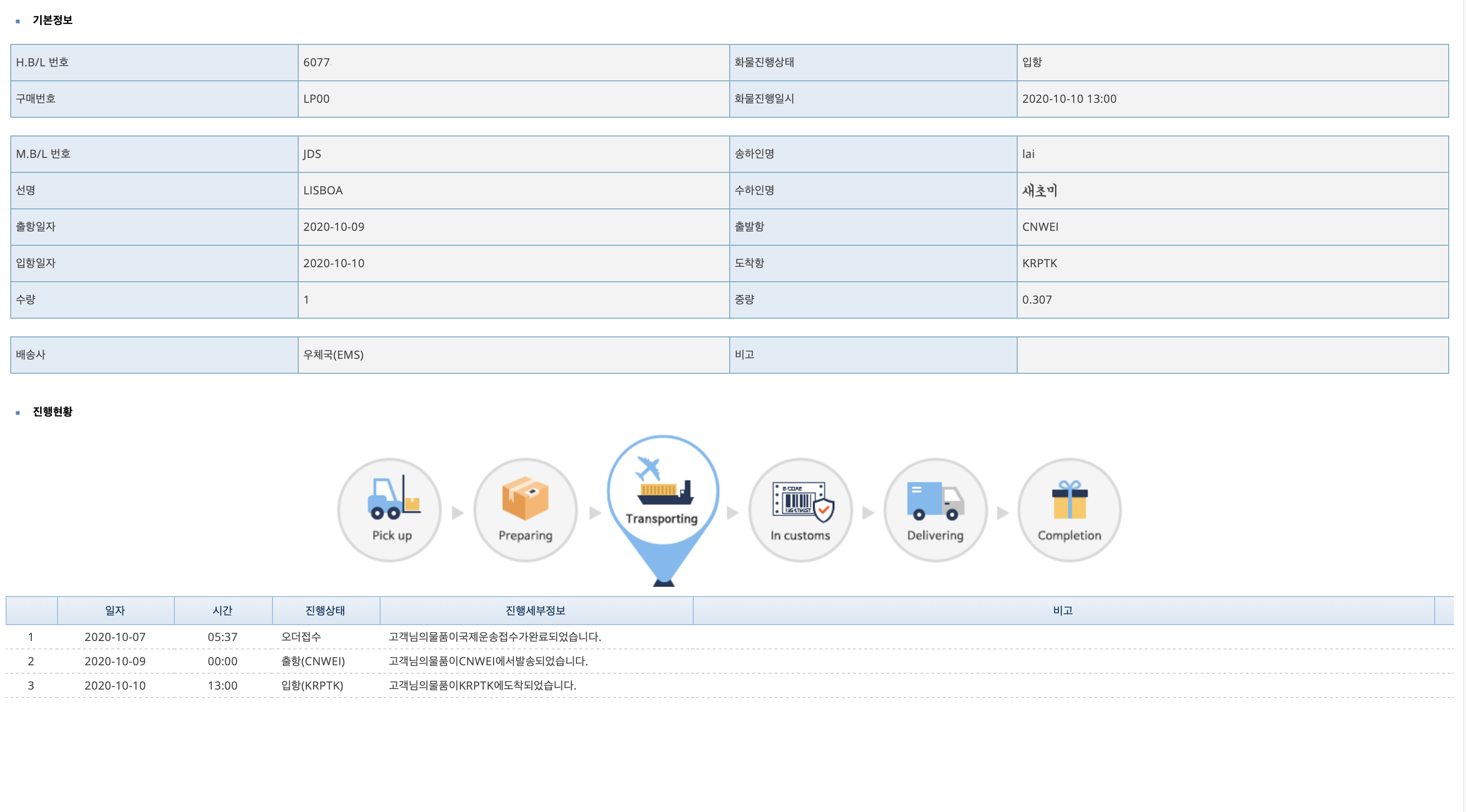Click the 배송사 label cell
This screenshot has width=1466, height=812.
pos(154,355)
